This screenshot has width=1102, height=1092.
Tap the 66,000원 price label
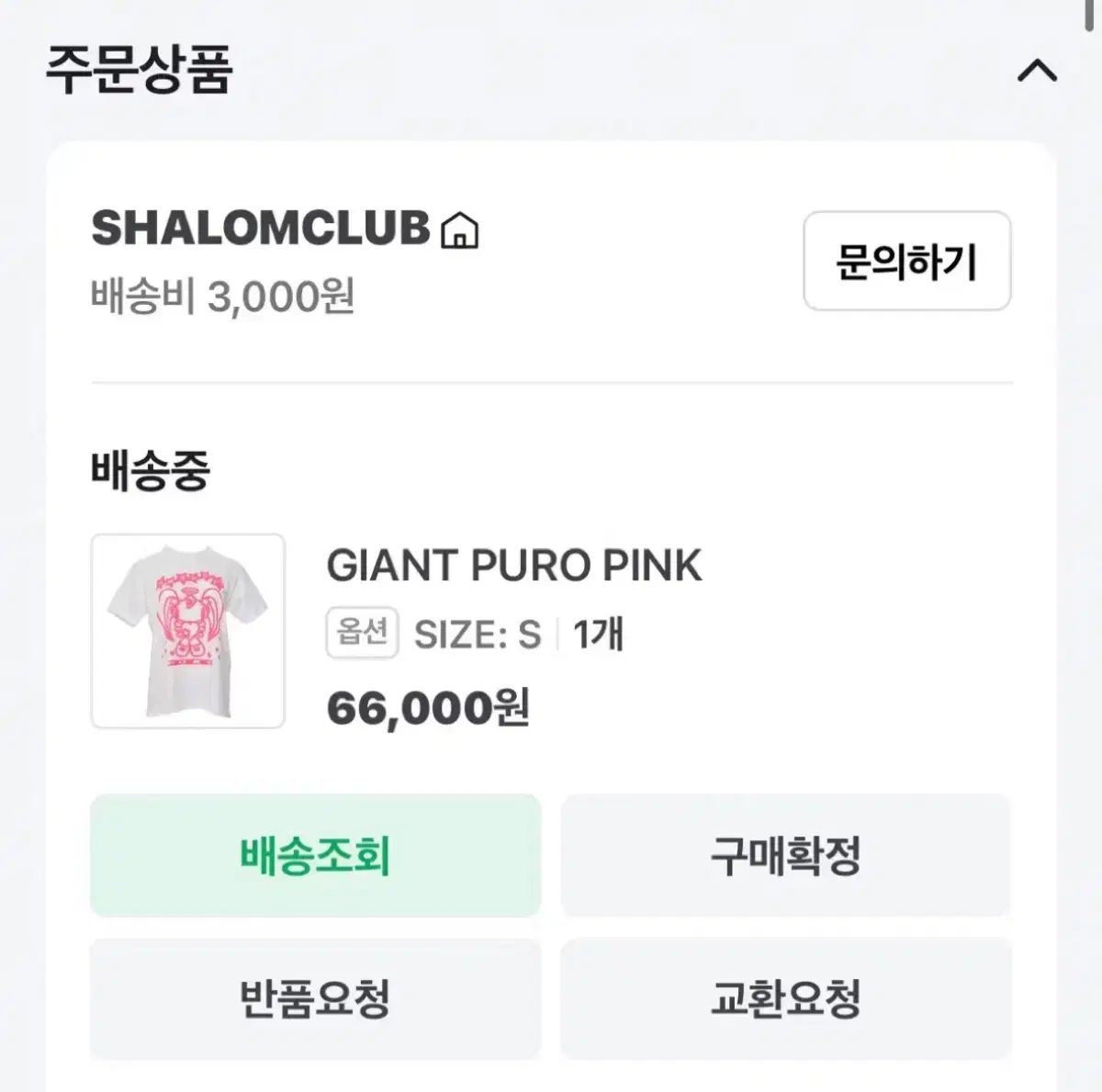point(428,708)
